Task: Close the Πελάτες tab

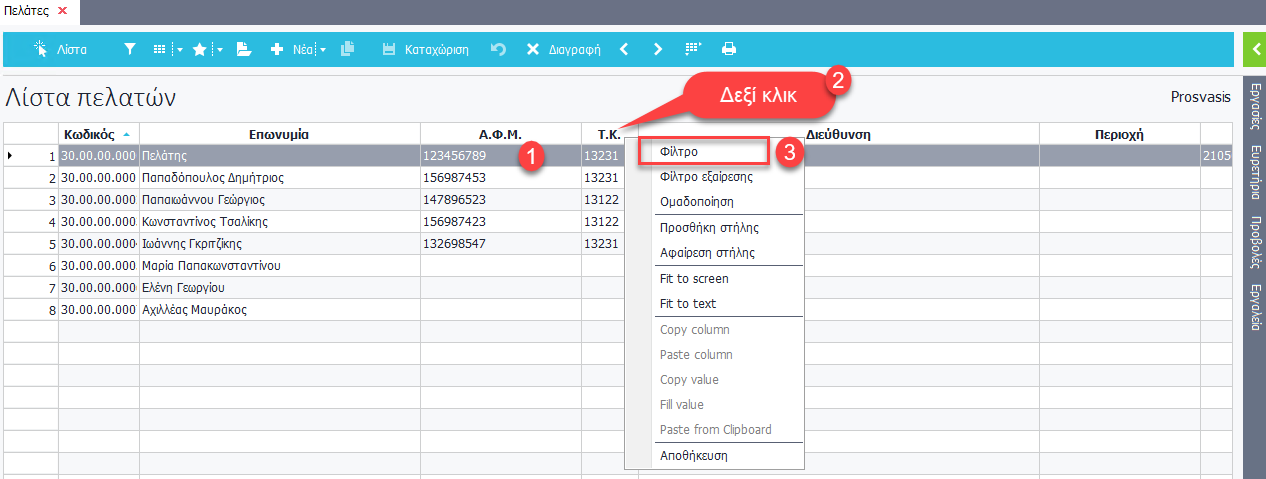Action: pyautogui.click(x=62, y=10)
